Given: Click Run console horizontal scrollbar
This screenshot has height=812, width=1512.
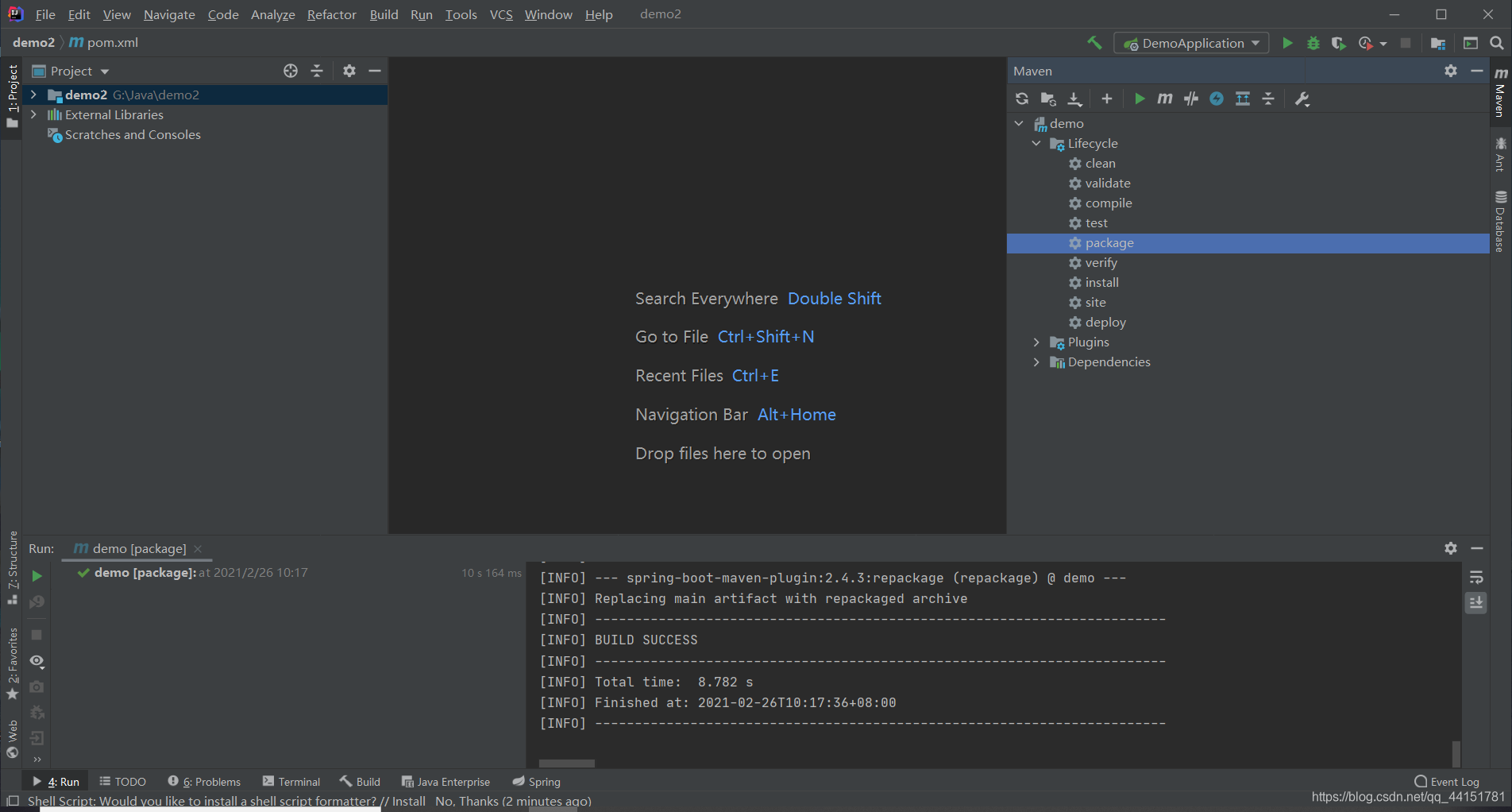Looking at the screenshot, I should (x=567, y=764).
